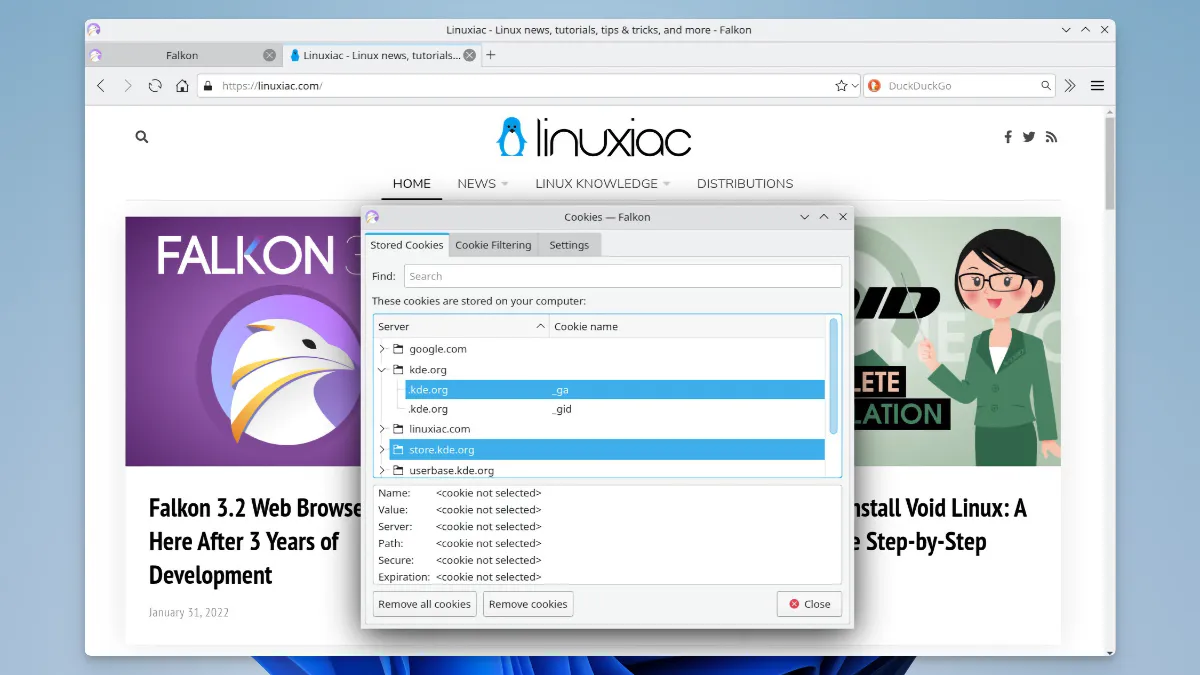
Task: Expand the store.kde.org cookie folder
Action: click(382, 450)
